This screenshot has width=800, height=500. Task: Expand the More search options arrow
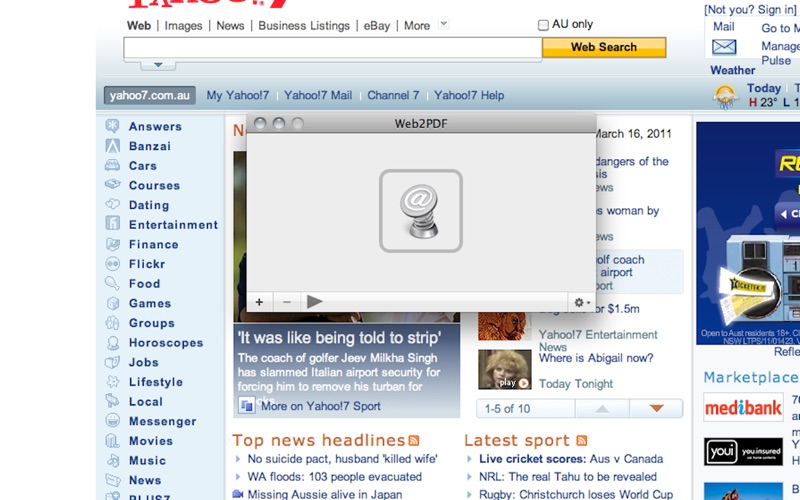[x=443, y=24]
